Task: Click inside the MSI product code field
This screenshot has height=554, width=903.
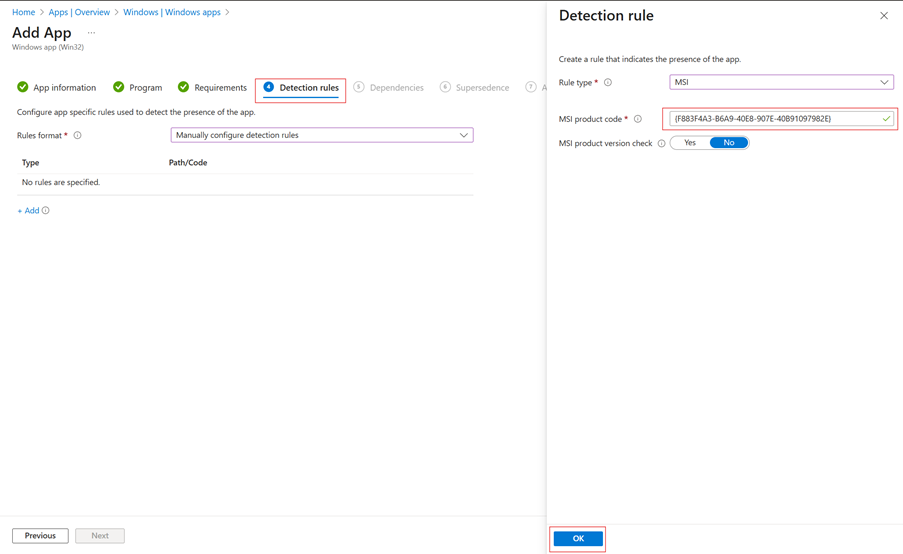Action: pyautogui.click(x=781, y=119)
